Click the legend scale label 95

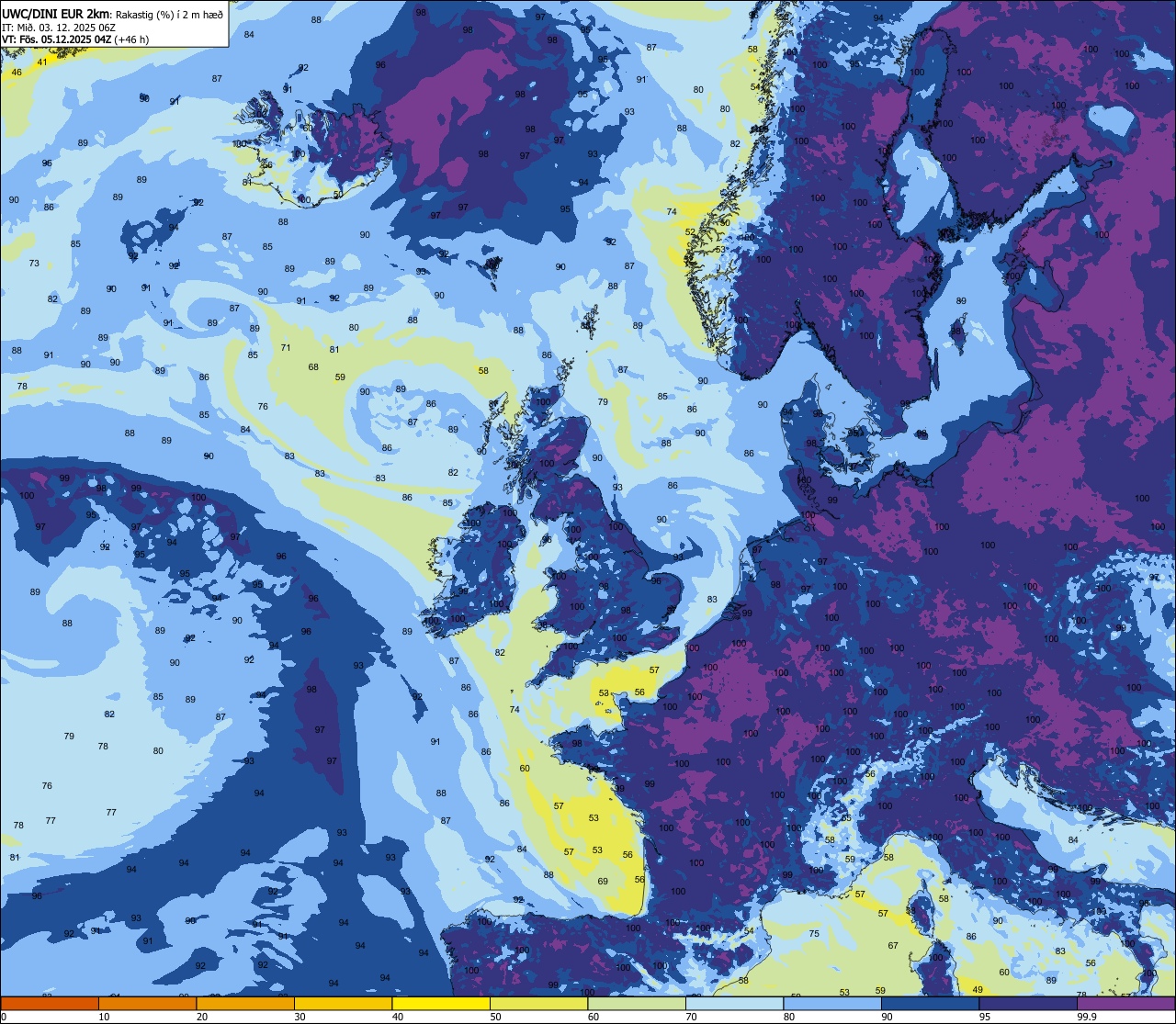click(x=985, y=1017)
